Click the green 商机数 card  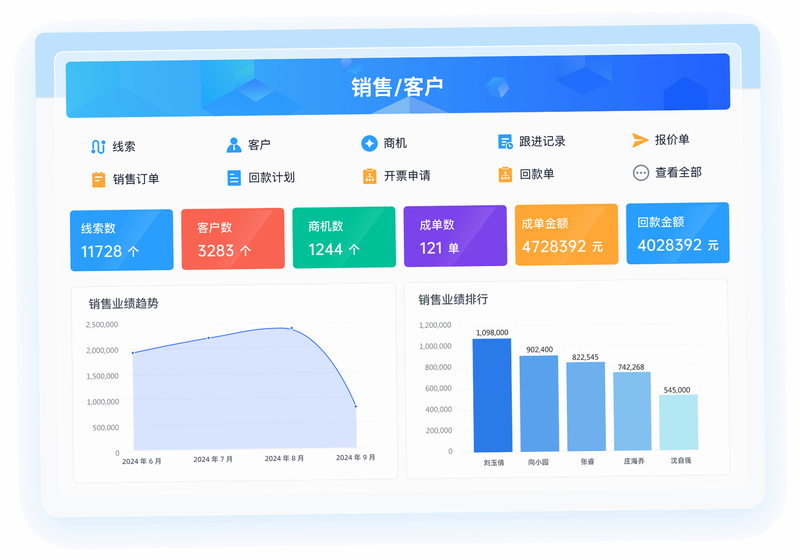coord(344,237)
